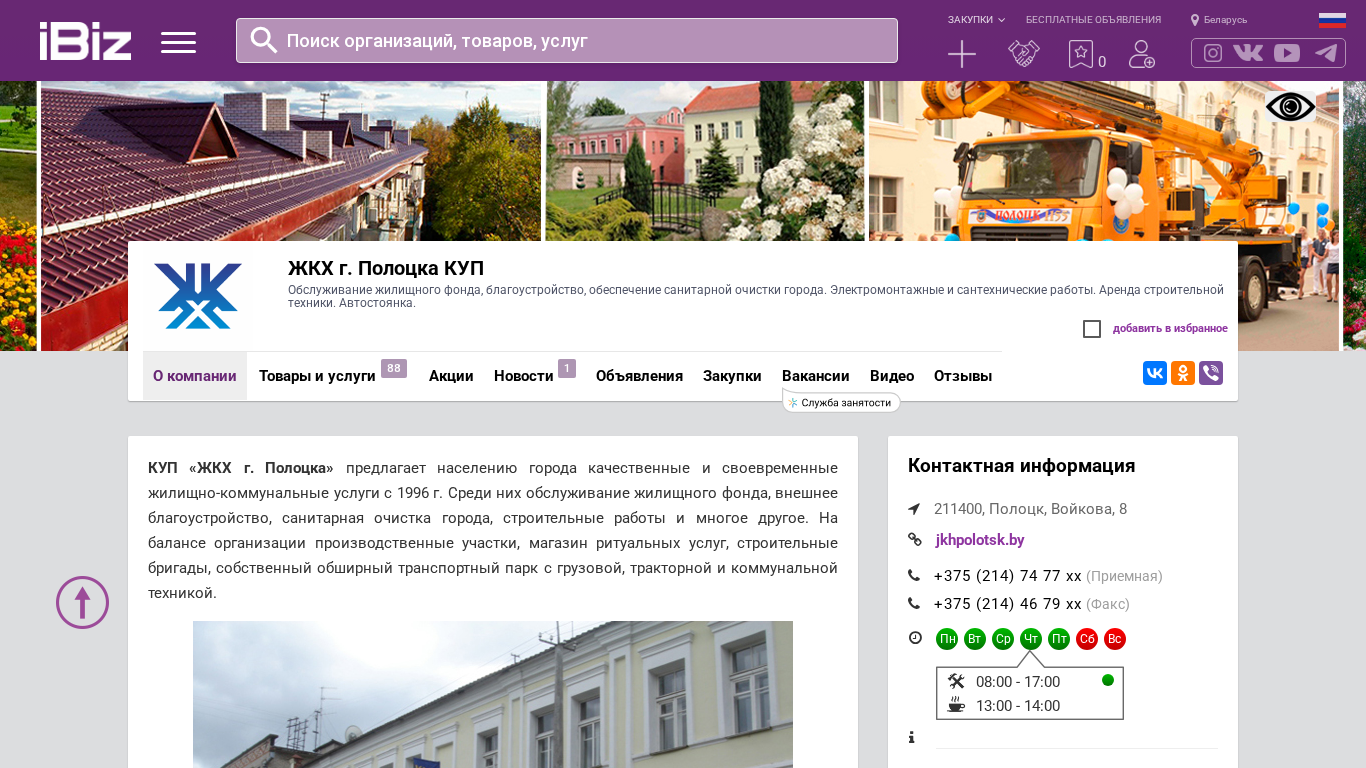Select Friday (Пт) schedule day
Image resolution: width=1366 pixels, height=768 pixels.
(x=1059, y=639)
